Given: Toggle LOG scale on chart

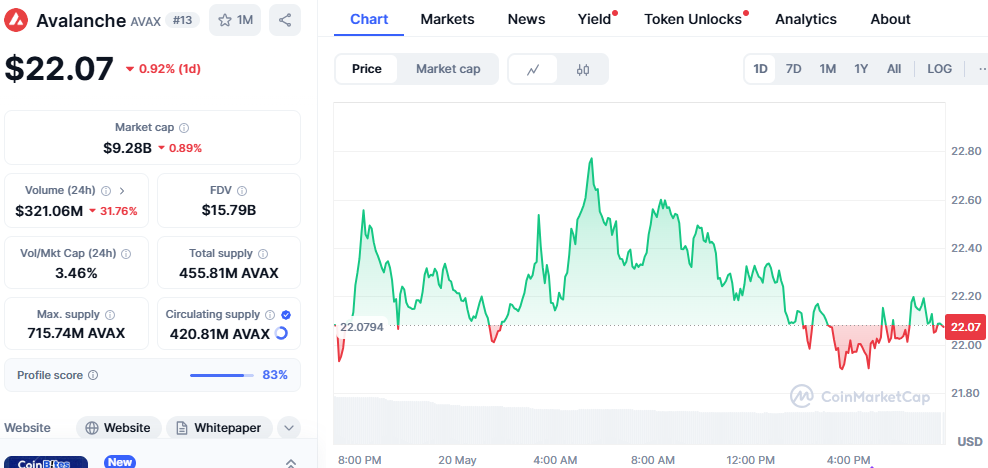Looking at the screenshot, I should [939, 69].
